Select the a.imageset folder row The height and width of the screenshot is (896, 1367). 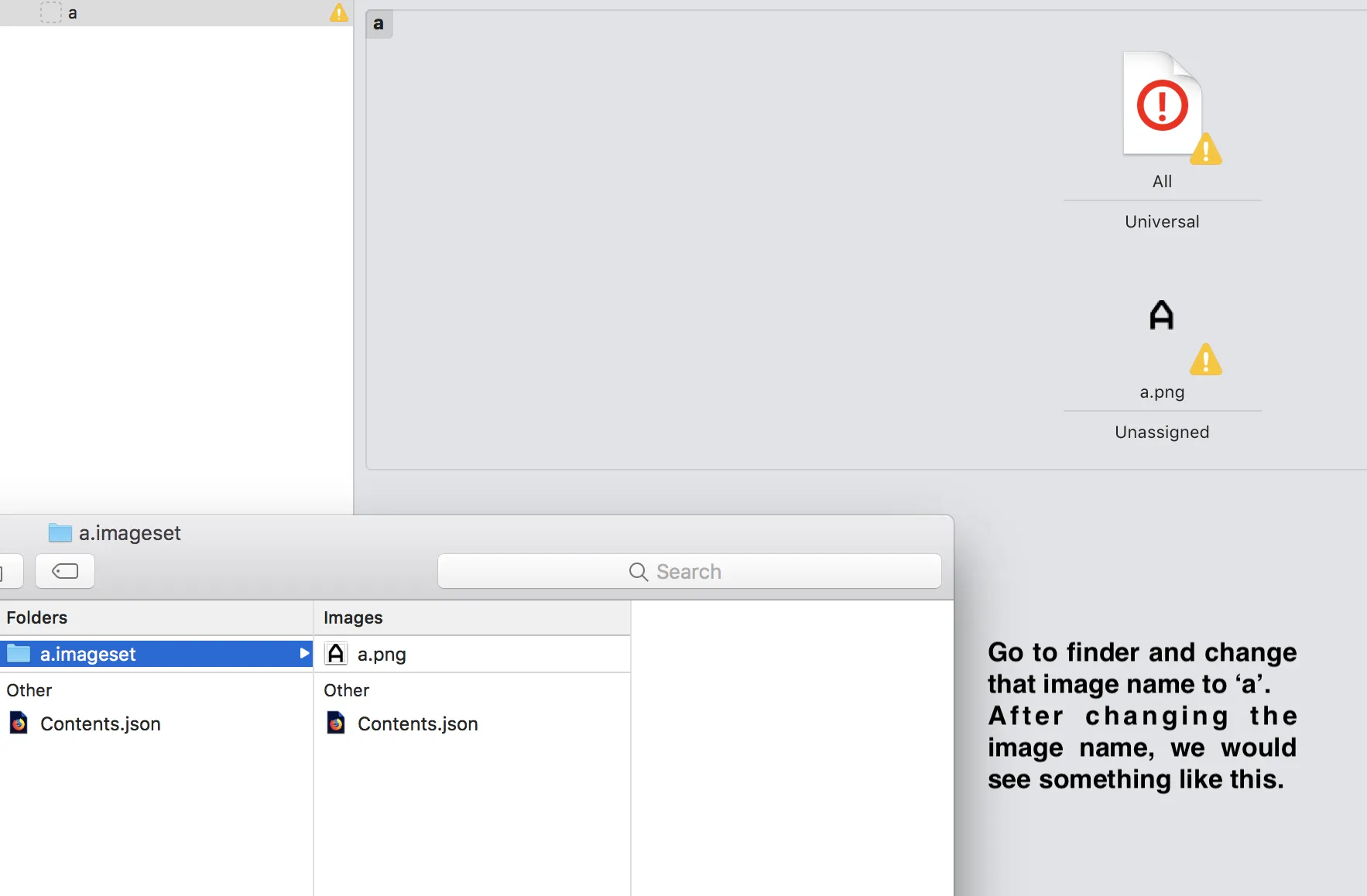156,654
